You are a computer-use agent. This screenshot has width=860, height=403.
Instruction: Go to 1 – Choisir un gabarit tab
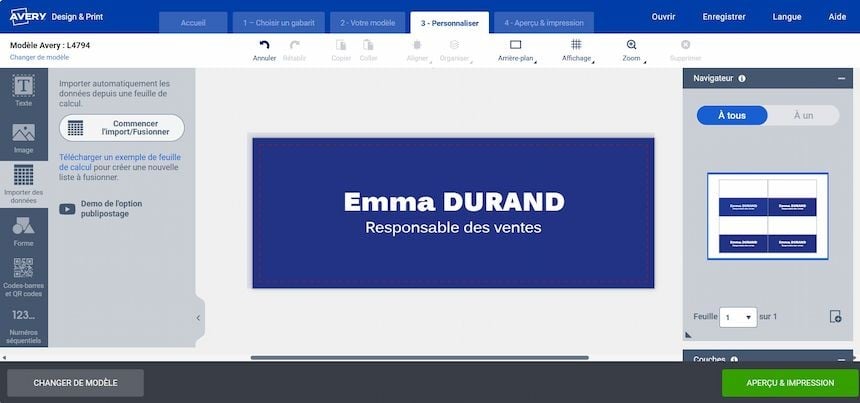(x=279, y=23)
